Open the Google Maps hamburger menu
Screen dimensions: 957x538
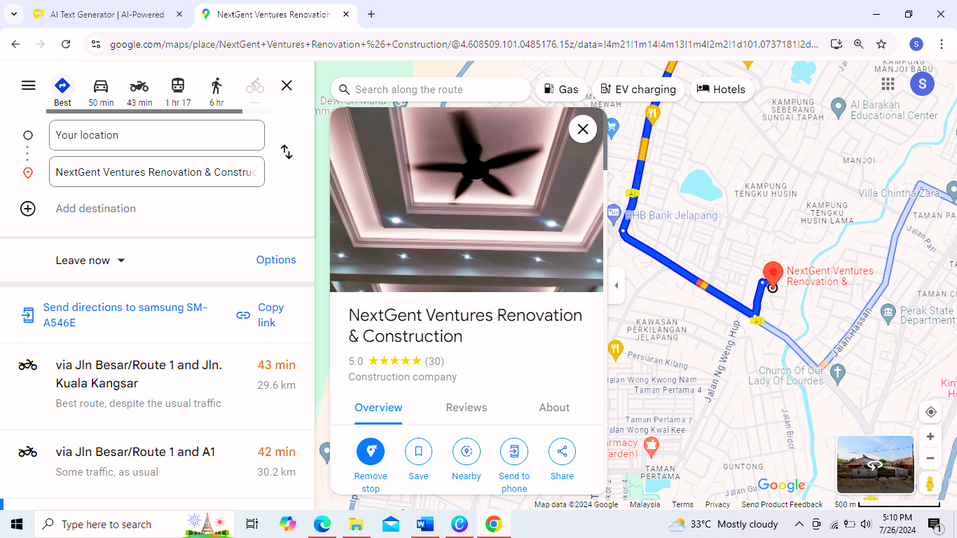click(28, 85)
